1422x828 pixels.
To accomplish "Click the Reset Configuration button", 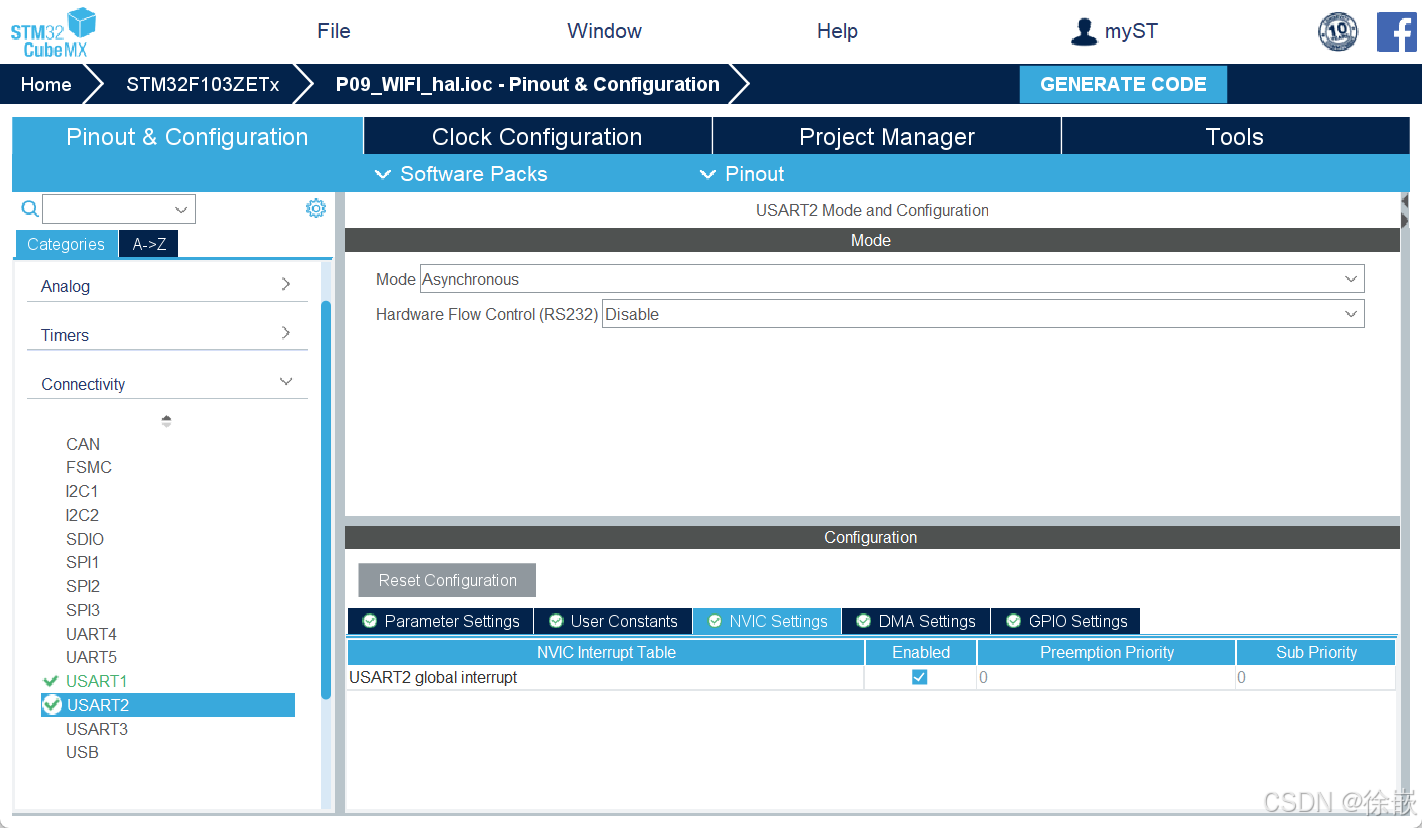I will [447, 580].
